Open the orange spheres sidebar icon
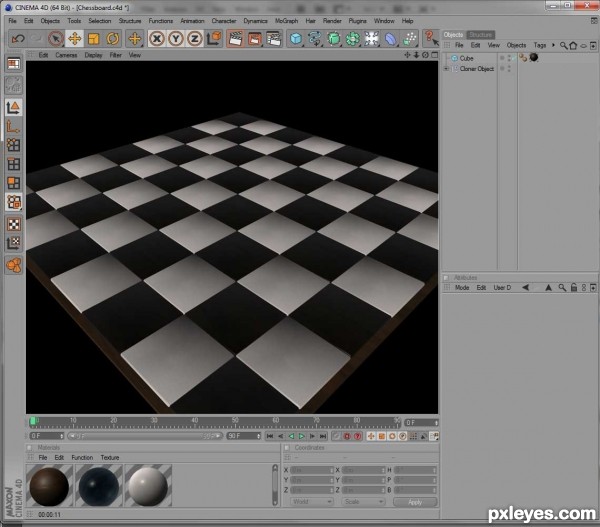Image resolution: width=600 pixels, height=527 pixels. (x=14, y=265)
